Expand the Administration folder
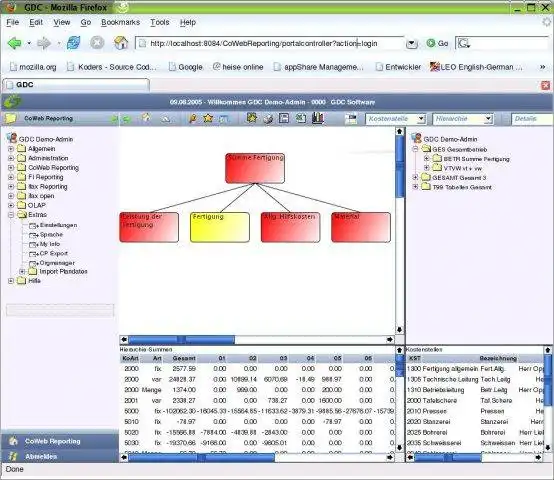 11,158
